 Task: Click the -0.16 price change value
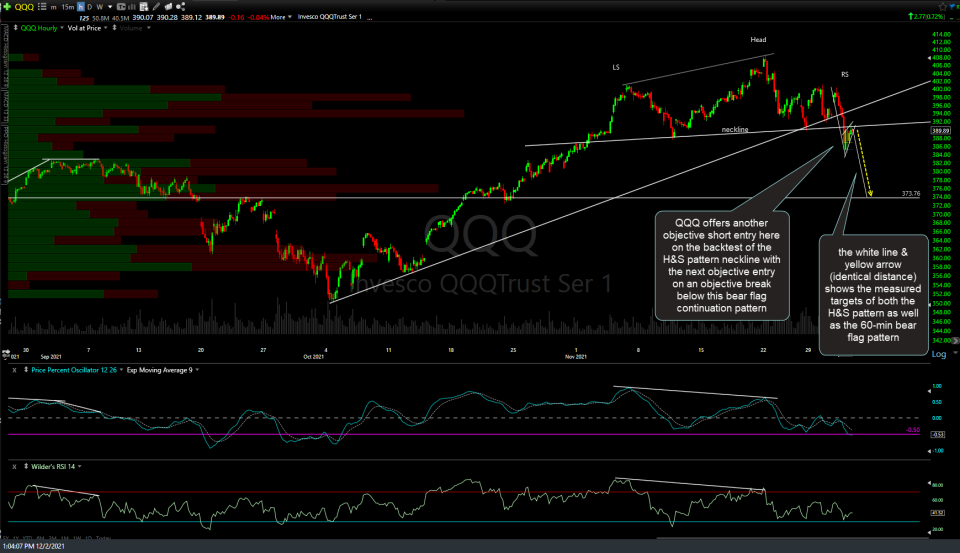coord(236,17)
